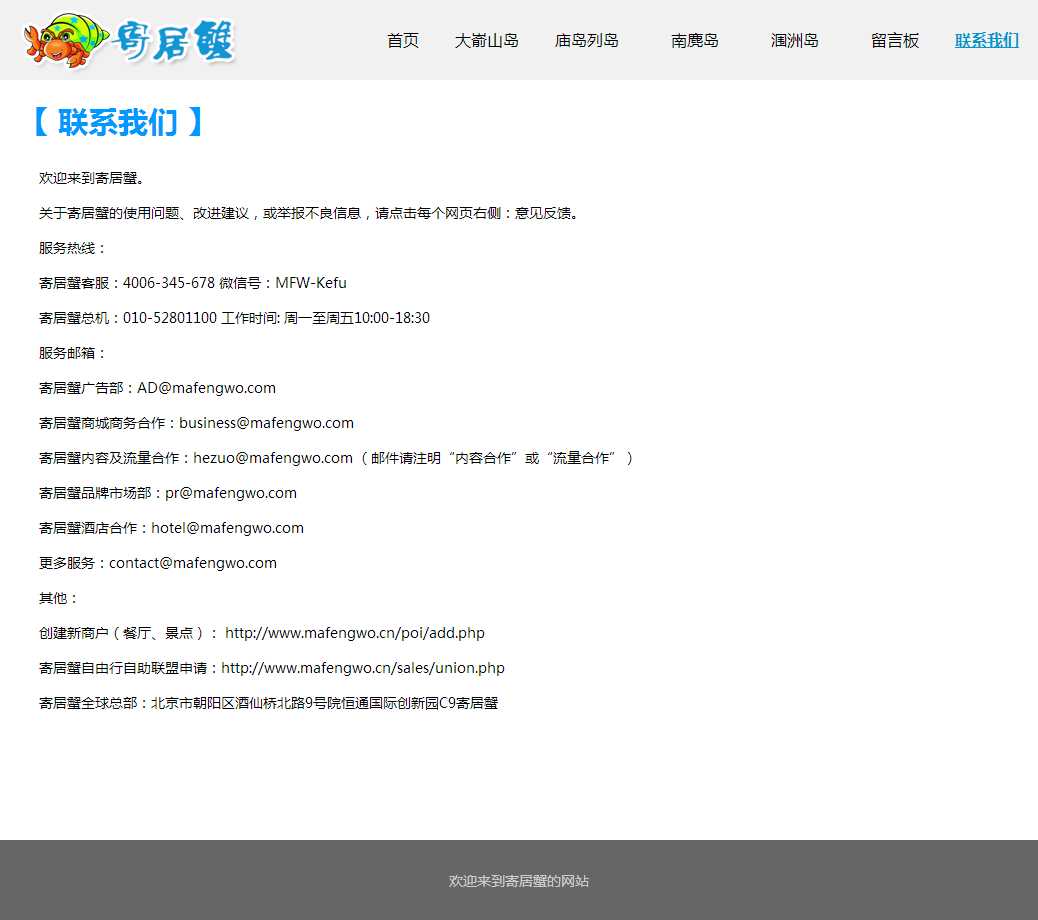1038x920 pixels.
Task: Open the sales/union.php URL link
Action: point(363,668)
